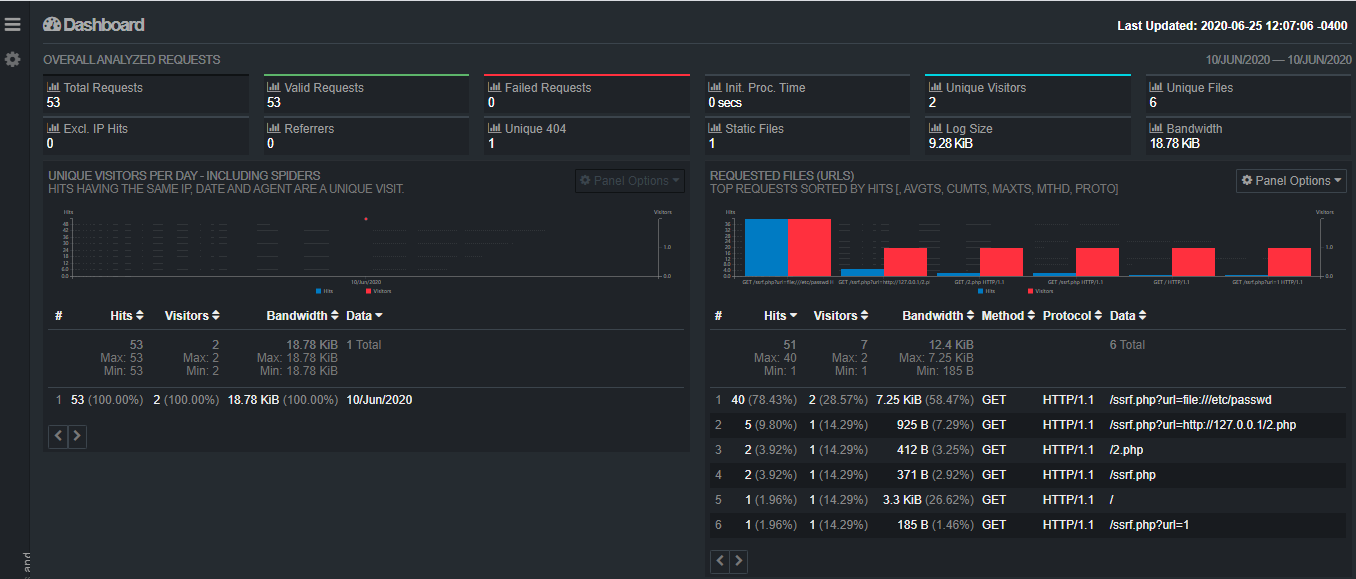1356x579 pixels.
Task: Sort Requested Files by Method column
Action: pos(1008,316)
